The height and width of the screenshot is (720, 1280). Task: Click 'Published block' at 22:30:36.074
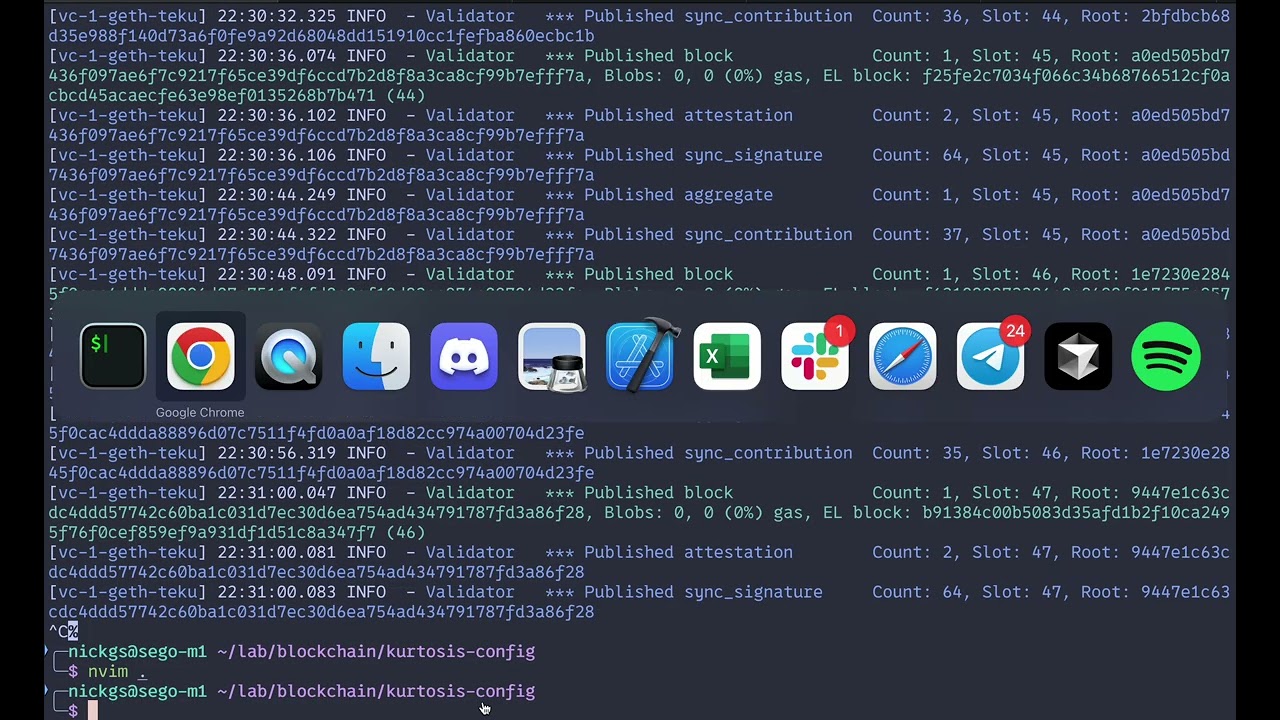point(658,56)
